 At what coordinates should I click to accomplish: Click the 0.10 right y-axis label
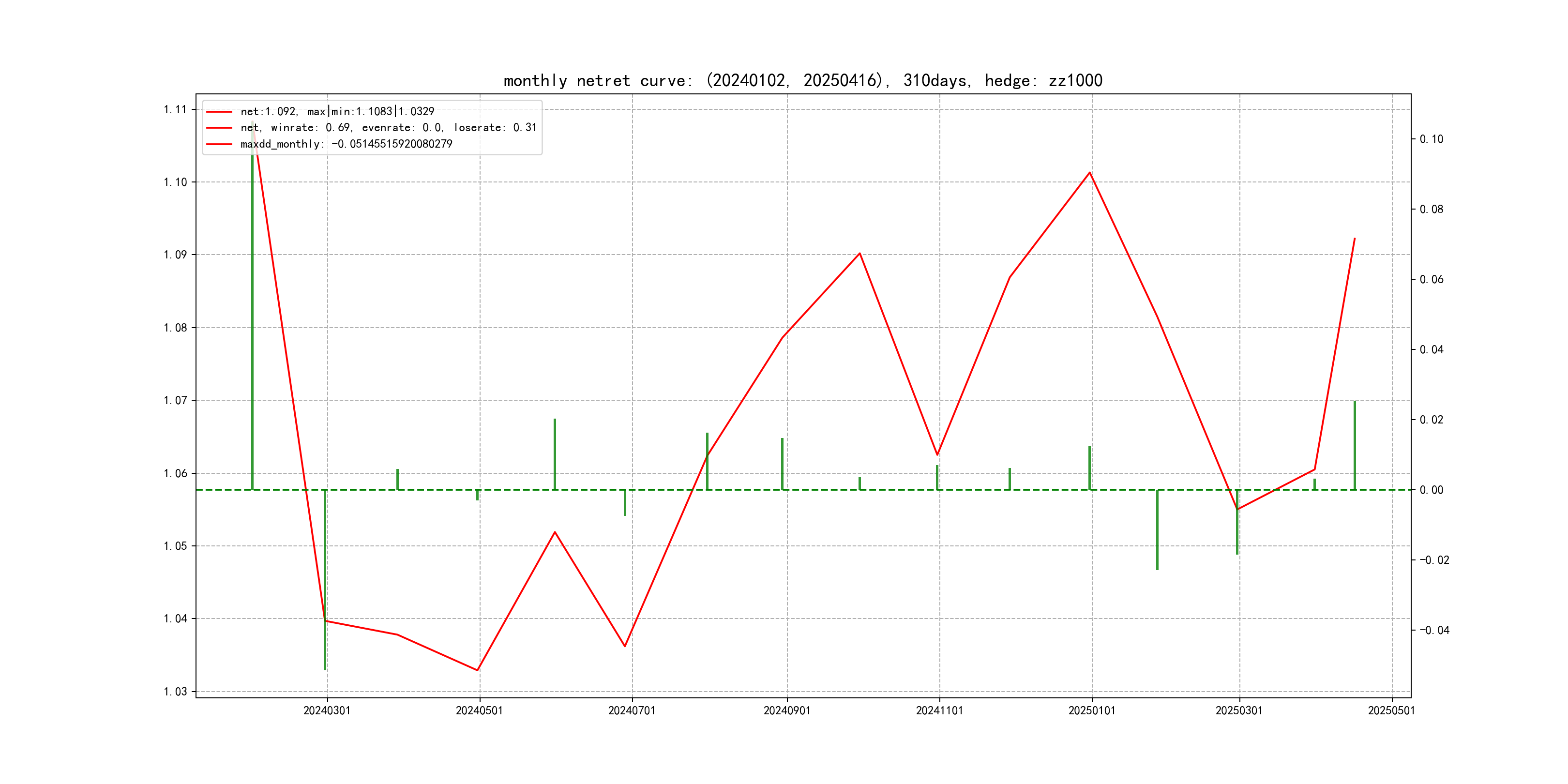[x=1431, y=139]
